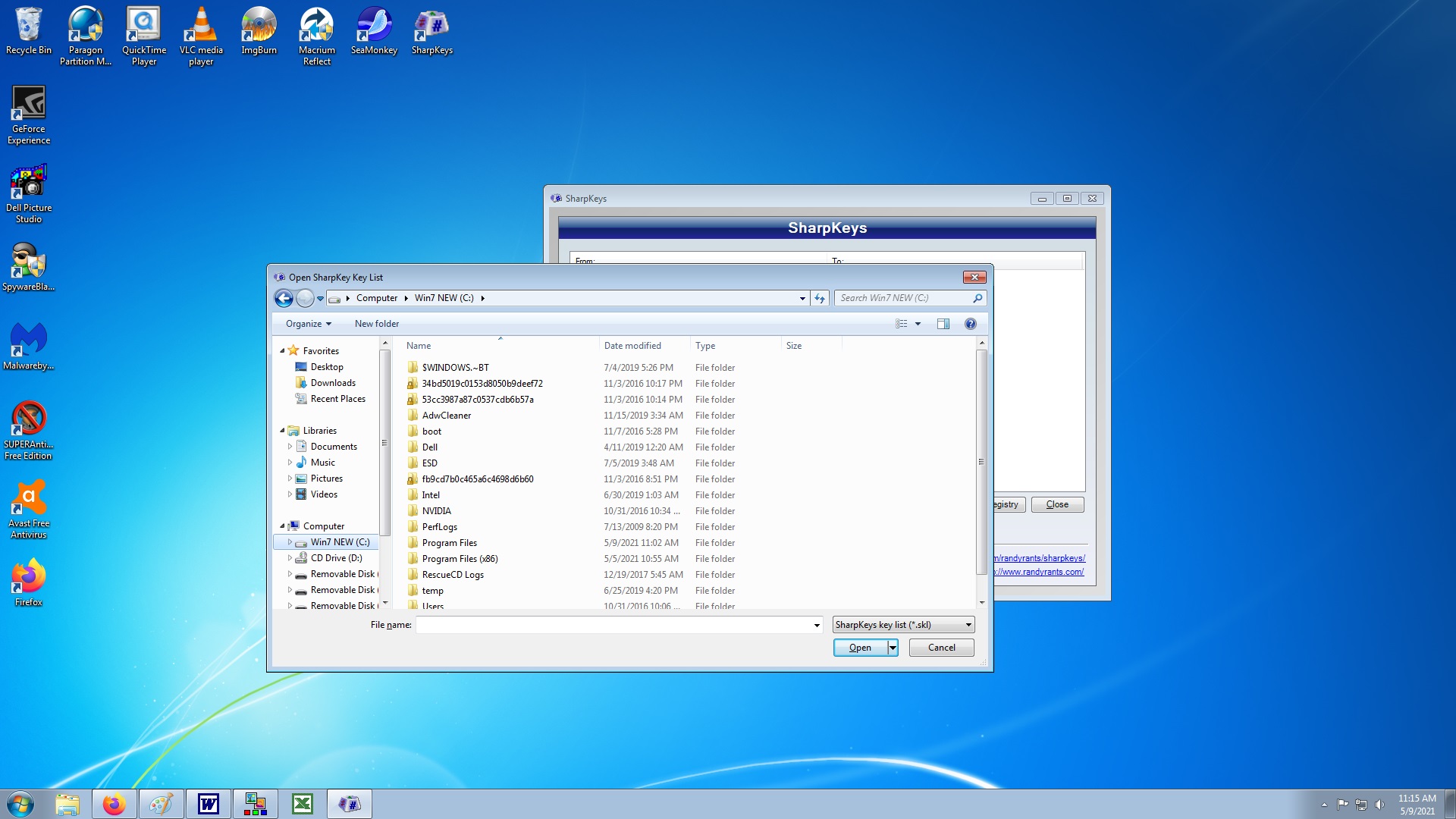
Task: Collapse the Libraries tree group
Action: pyautogui.click(x=282, y=431)
